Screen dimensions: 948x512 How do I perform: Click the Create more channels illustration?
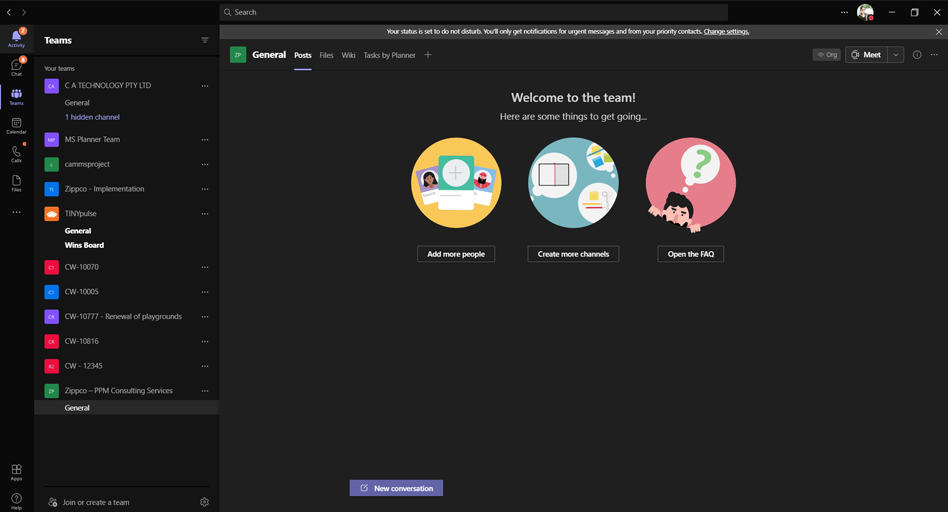point(573,183)
